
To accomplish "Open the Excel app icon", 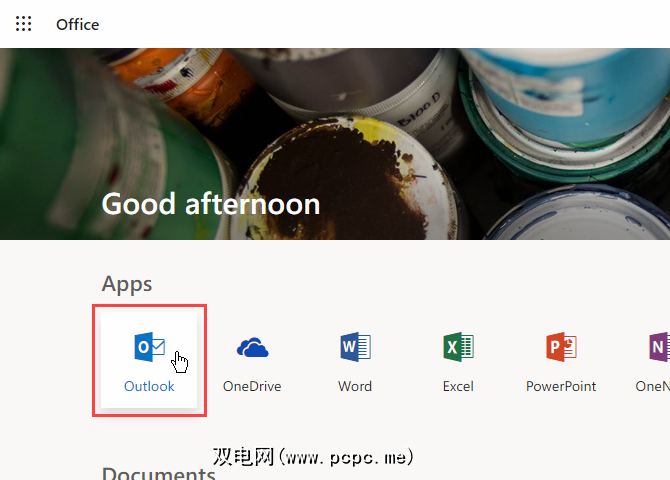I will [x=458, y=347].
